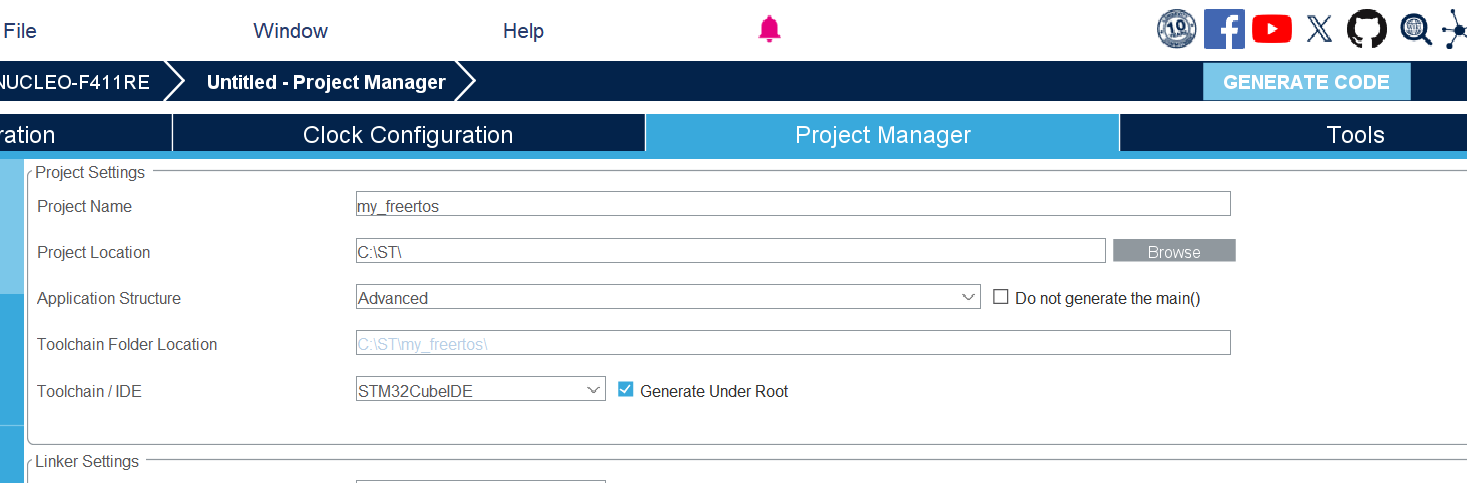Open the X (Twitter) icon
The width and height of the screenshot is (1467, 483).
(1320, 29)
